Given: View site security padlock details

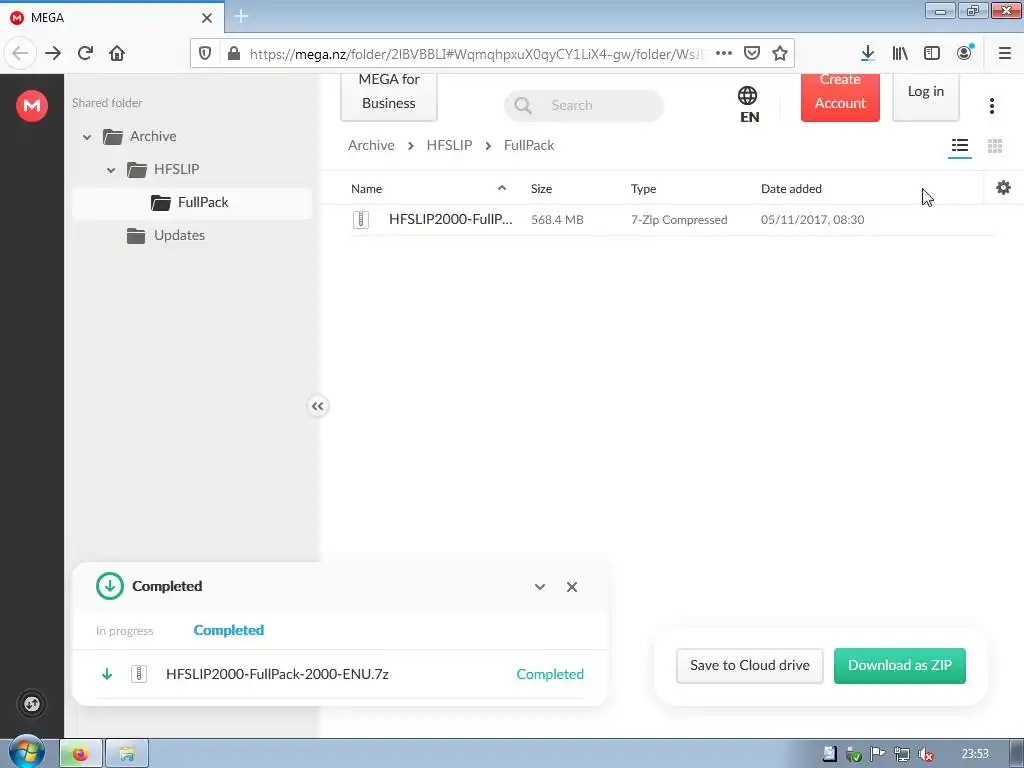Looking at the screenshot, I should (x=233, y=54).
